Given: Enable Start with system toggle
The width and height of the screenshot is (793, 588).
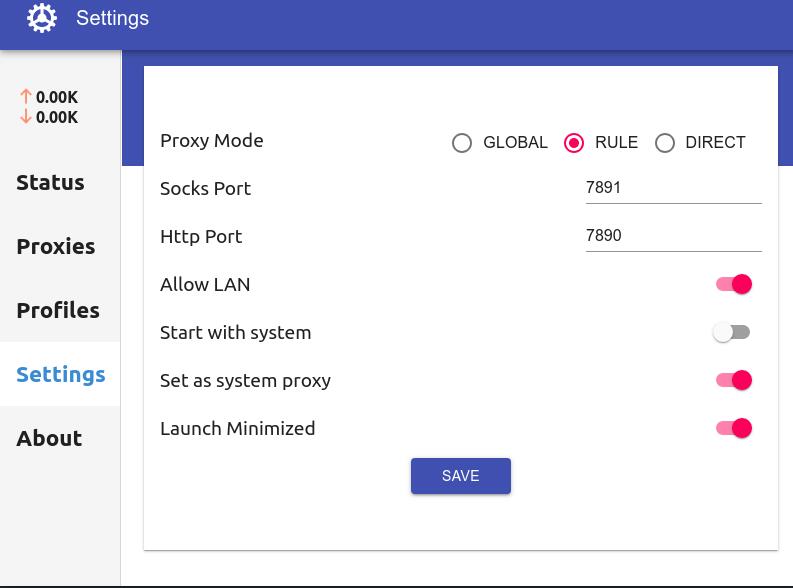Looking at the screenshot, I should tap(731, 333).
